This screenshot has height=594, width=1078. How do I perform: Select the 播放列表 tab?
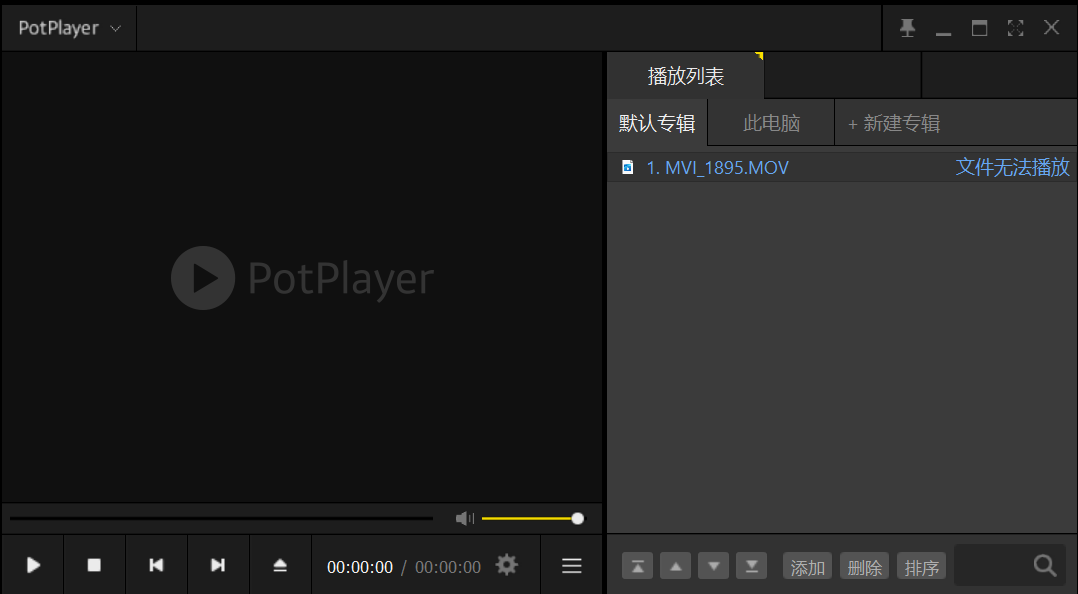coord(685,76)
